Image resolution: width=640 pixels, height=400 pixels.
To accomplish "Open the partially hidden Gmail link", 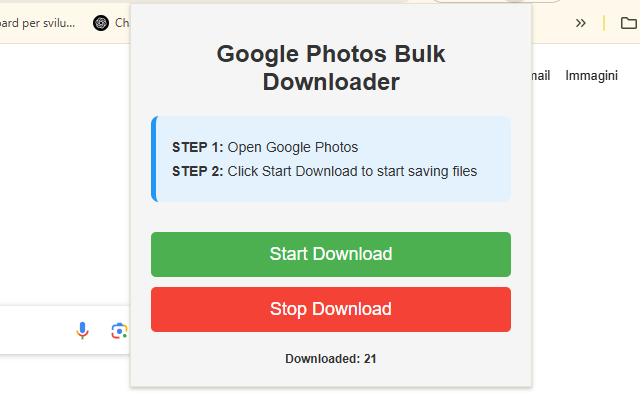I will click(x=540, y=76).
